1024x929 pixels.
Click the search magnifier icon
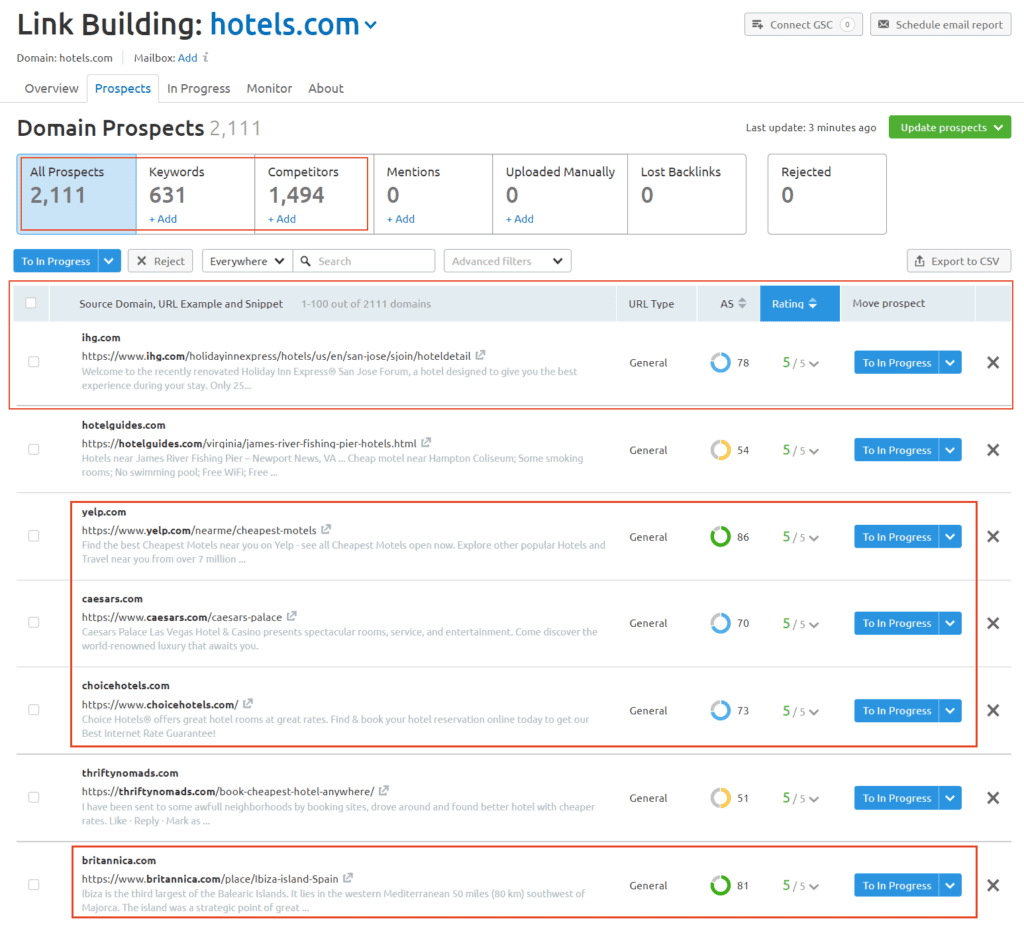tap(305, 261)
